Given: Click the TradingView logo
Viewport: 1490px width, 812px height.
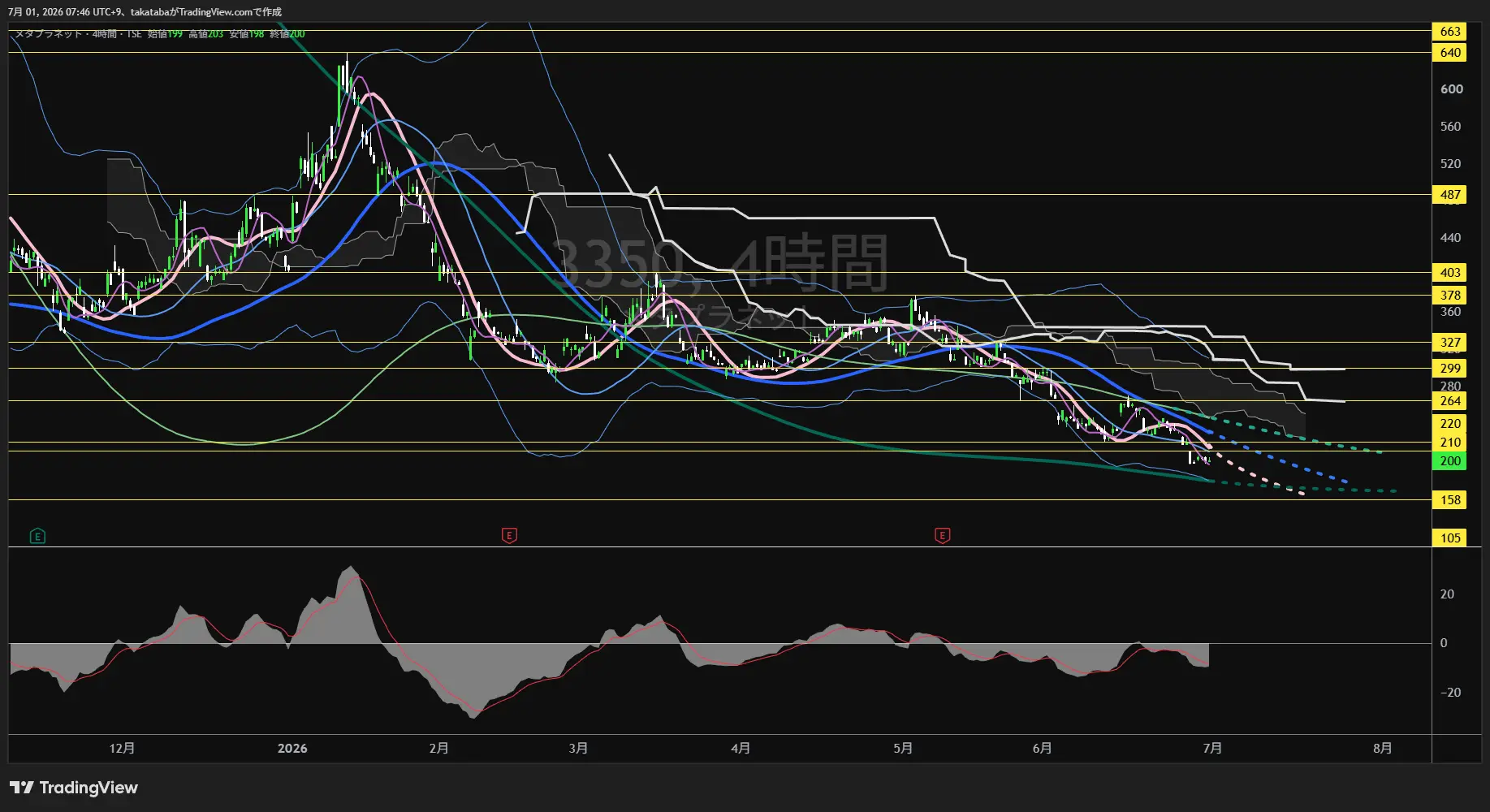Looking at the screenshot, I should [x=74, y=788].
